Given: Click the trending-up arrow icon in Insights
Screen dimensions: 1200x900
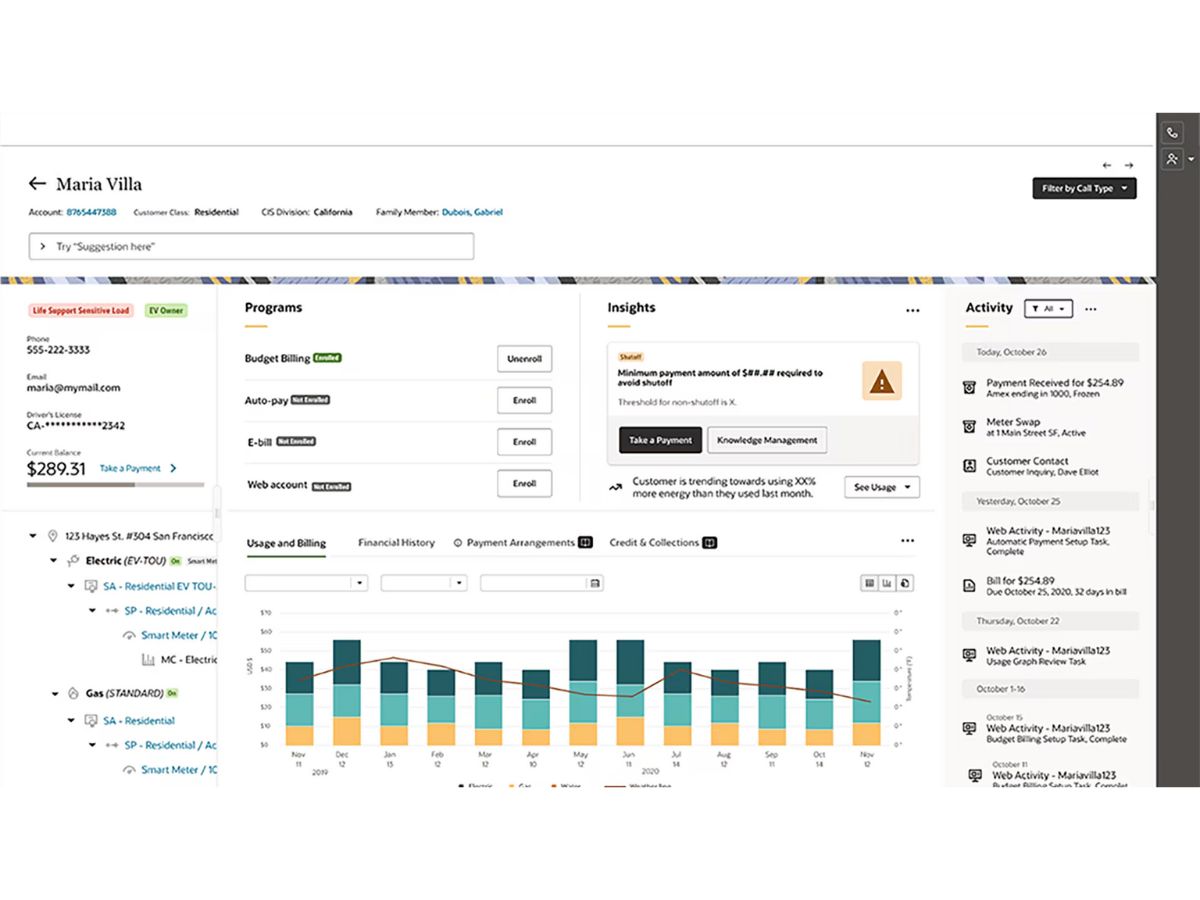Looking at the screenshot, I should point(615,488).
